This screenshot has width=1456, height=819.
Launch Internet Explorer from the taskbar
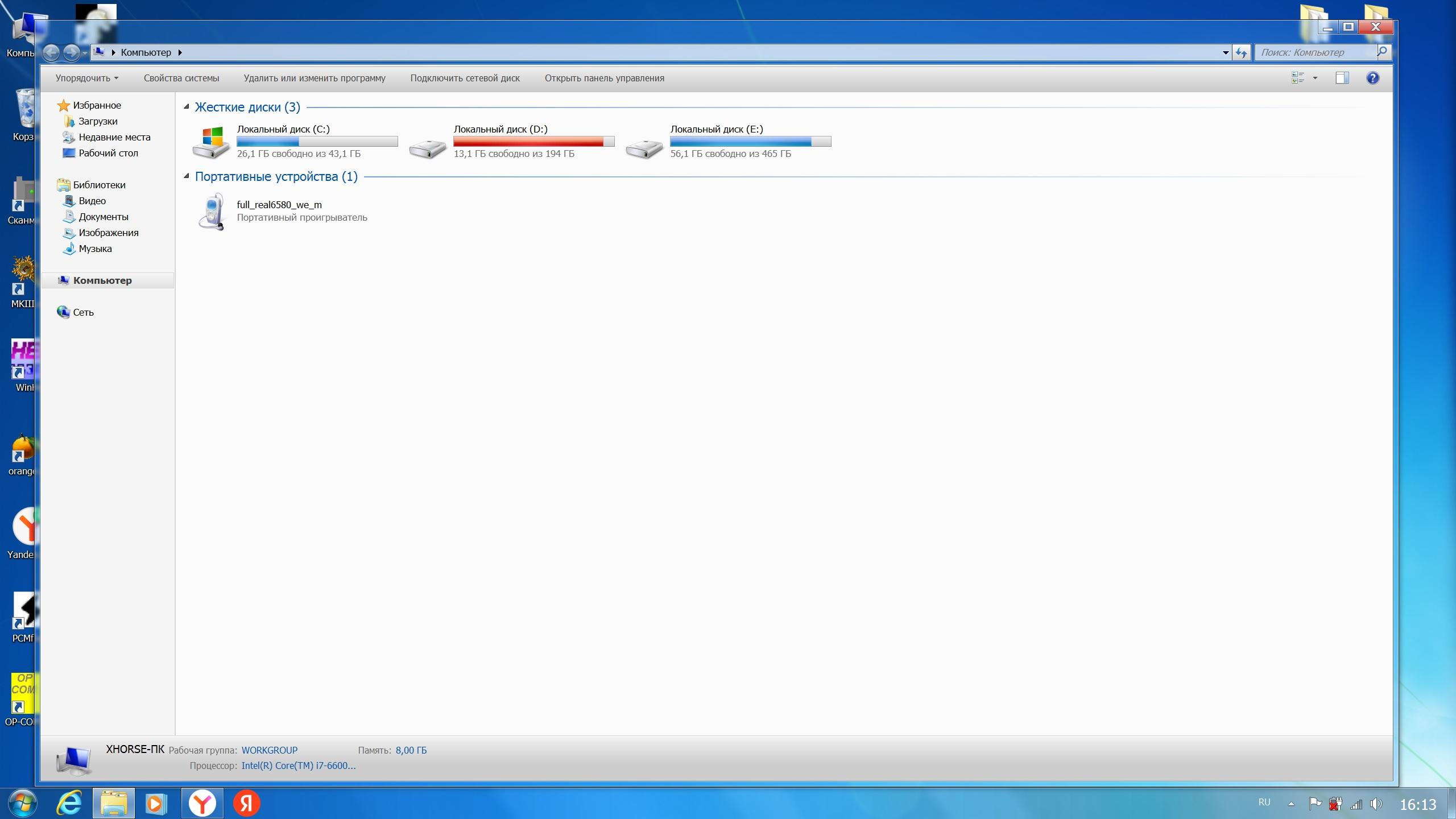[69, 804]
